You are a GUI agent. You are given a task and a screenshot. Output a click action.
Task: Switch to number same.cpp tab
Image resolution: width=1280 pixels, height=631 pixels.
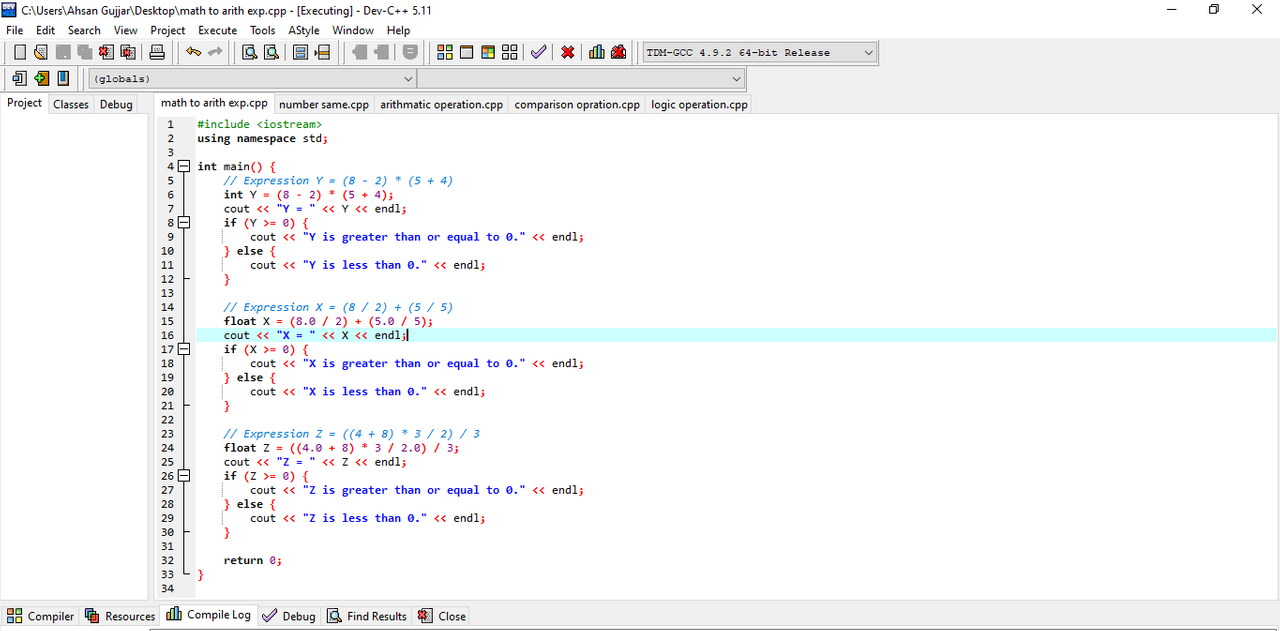click(324, 104)
